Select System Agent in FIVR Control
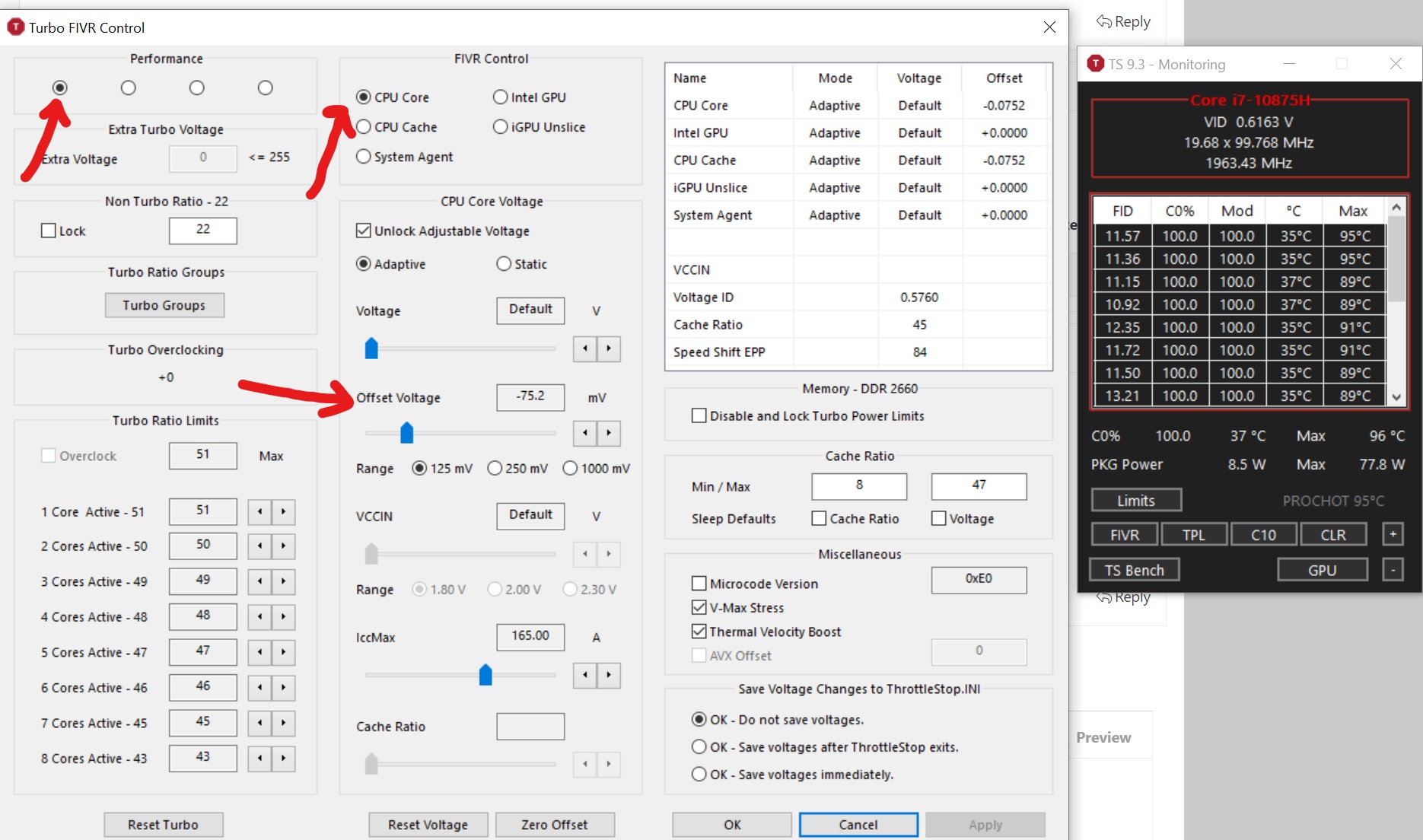The height and width of the screenshot is (840, 1423). 404,157
